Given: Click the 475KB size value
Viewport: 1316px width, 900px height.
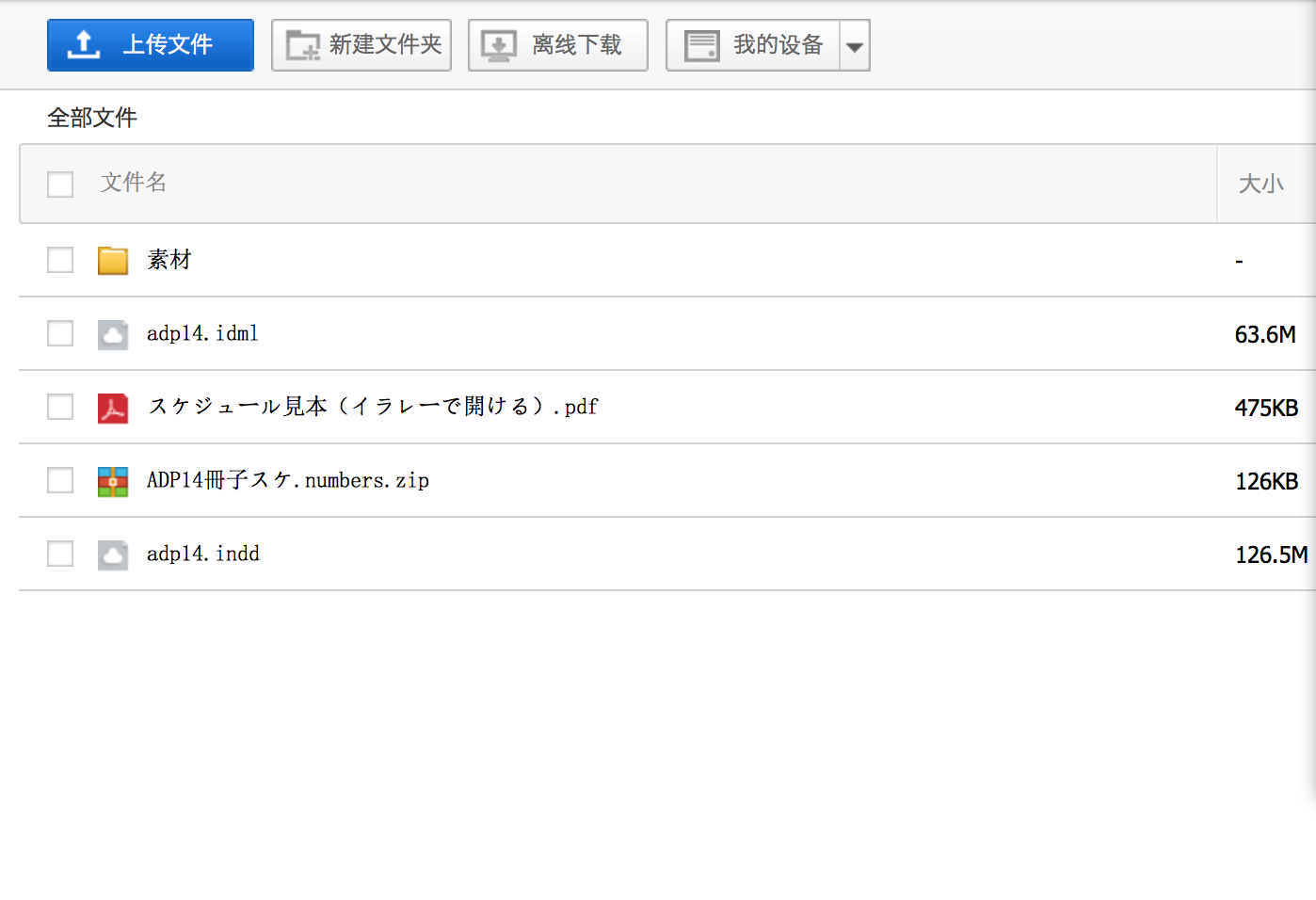Looking at the screenshot, I should (1266, 408).
